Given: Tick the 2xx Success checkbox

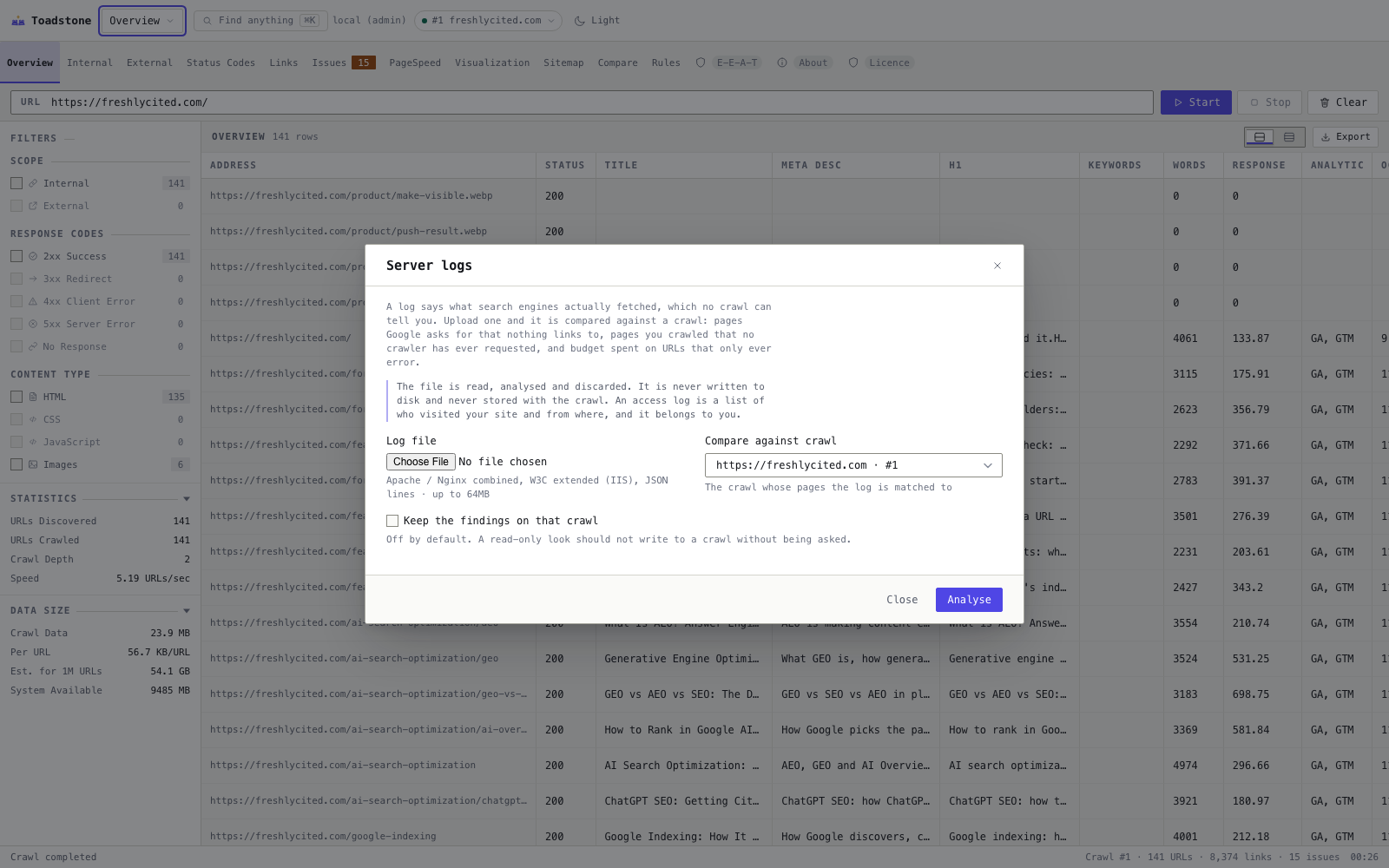Looking at the screenshot, I should 16,256.
